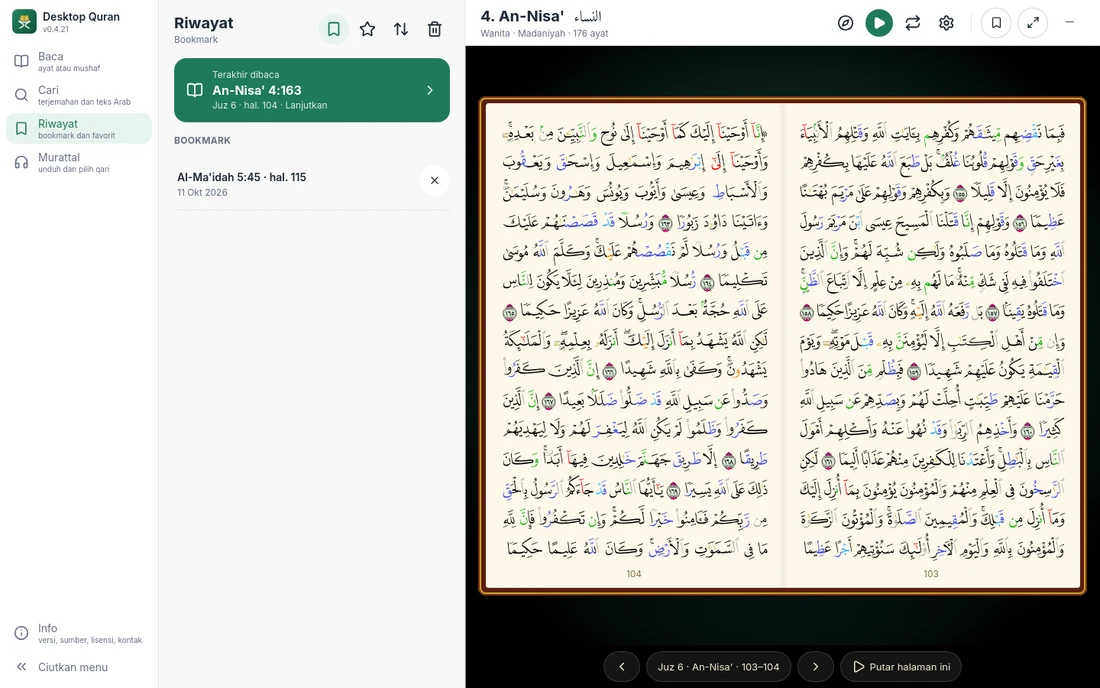Show favorites with the star icon
Image resolution: width=1100 pixels, height=688 pixels.
pyautogui.click(x=368, y=29)
